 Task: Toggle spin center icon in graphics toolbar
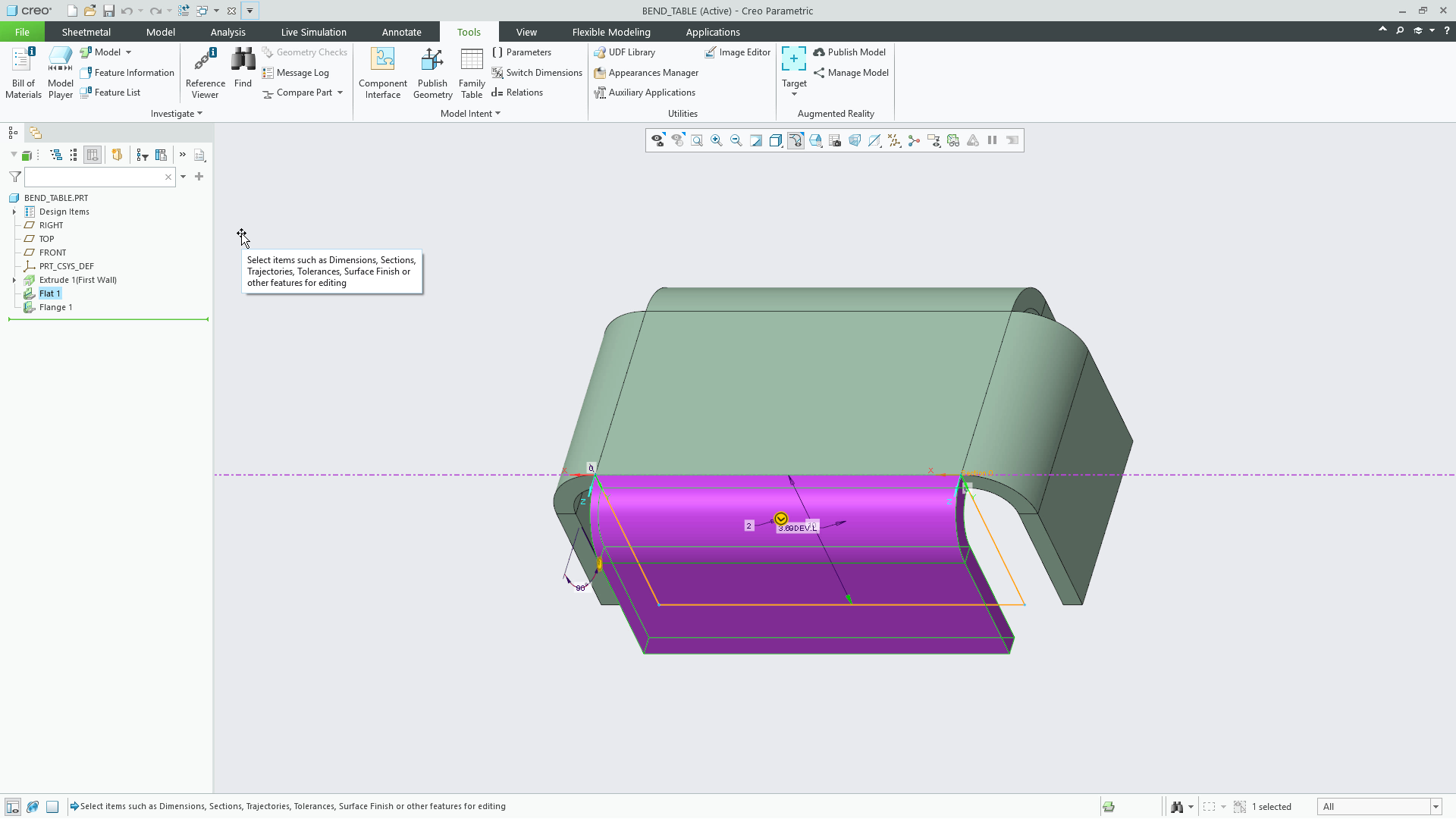point(914,140)
